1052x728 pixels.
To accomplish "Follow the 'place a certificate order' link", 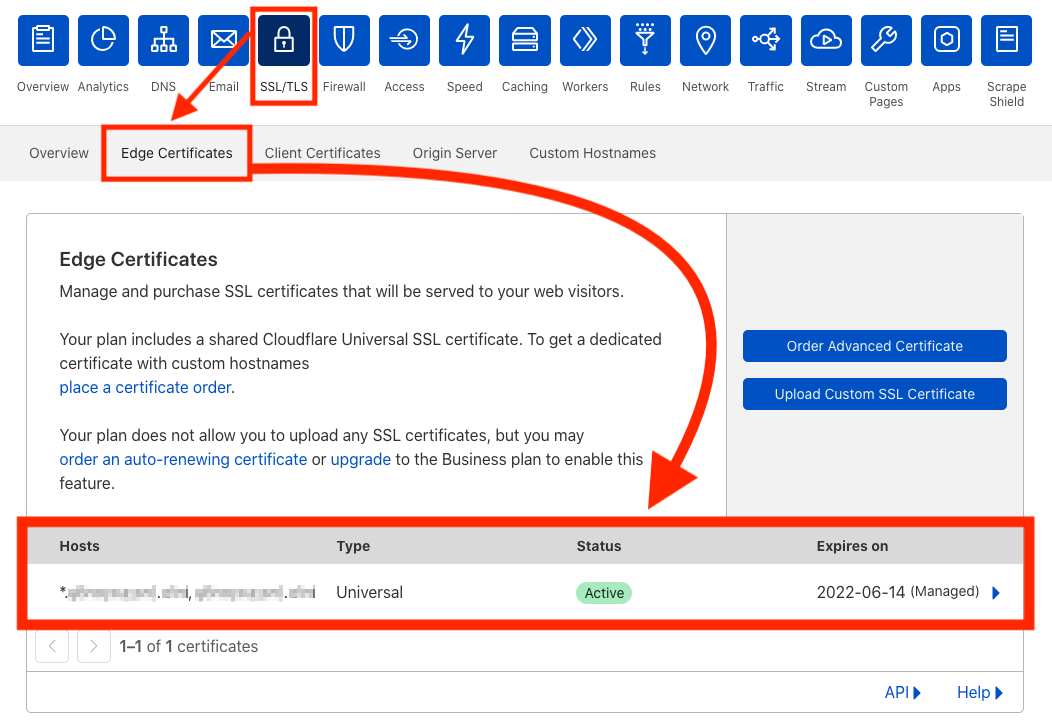I will pyautogui.click(x=146, y=388).
